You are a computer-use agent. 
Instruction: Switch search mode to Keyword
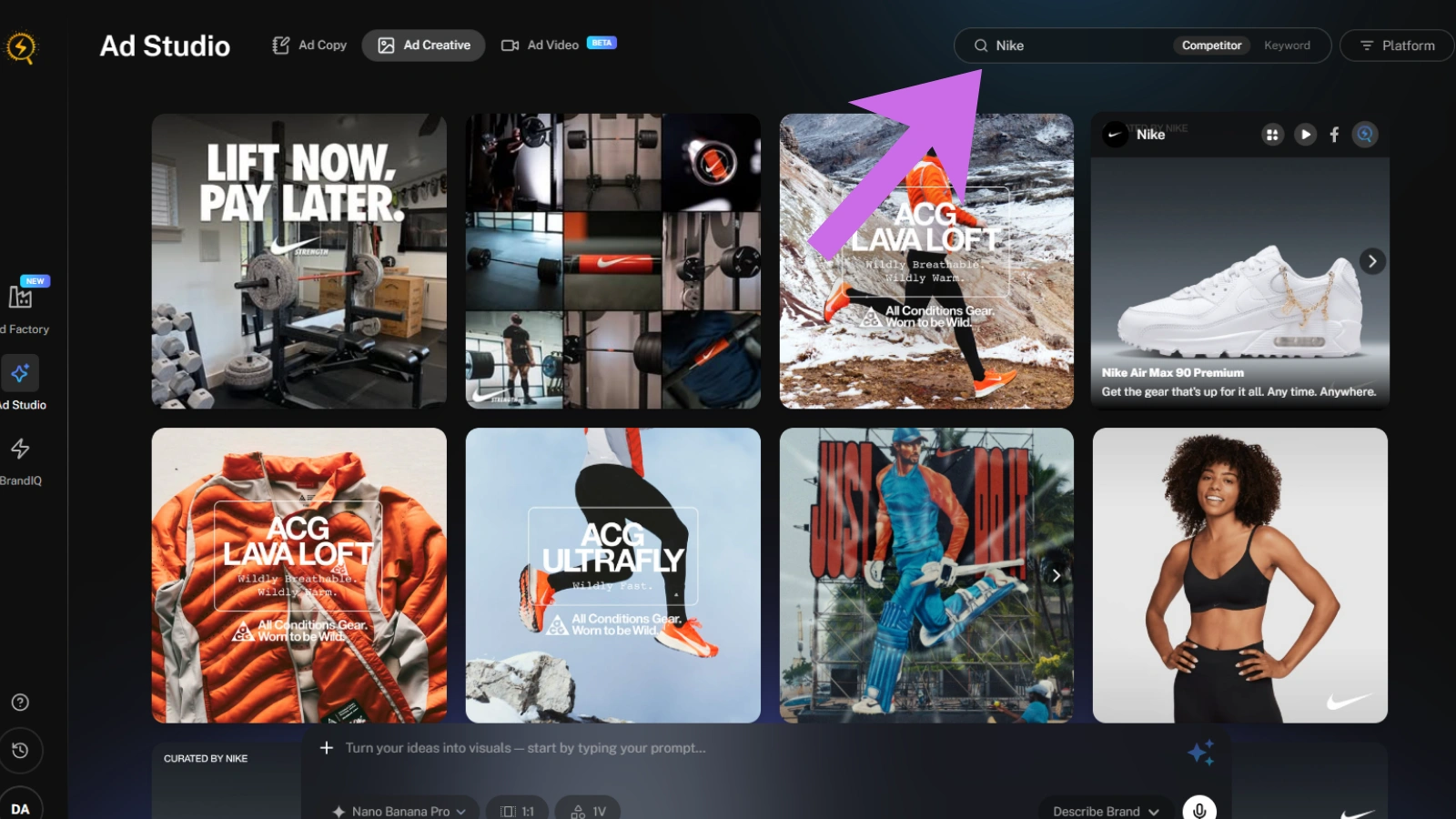click(x=1287, y=45)
